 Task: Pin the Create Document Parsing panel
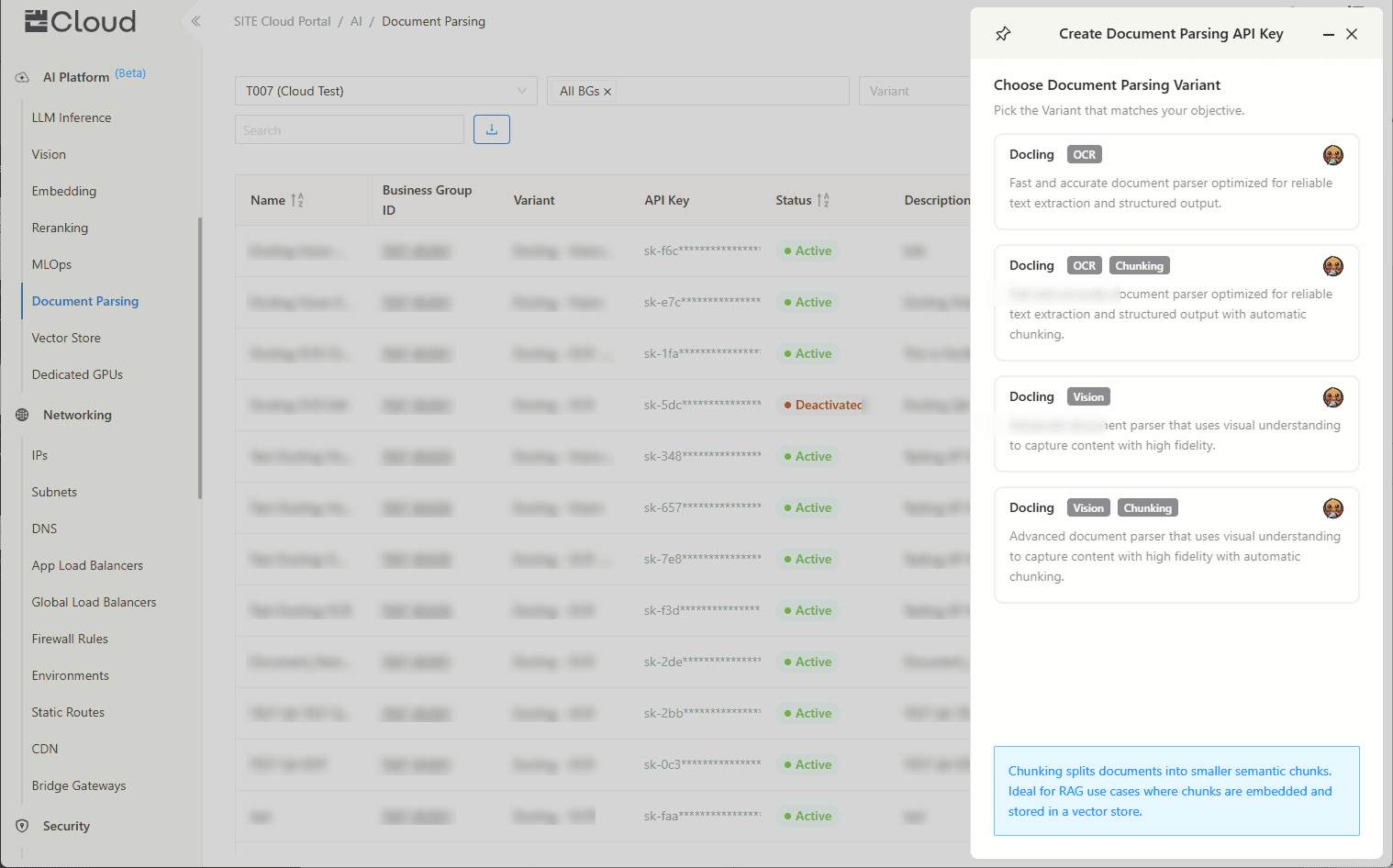coord(1003,34)
